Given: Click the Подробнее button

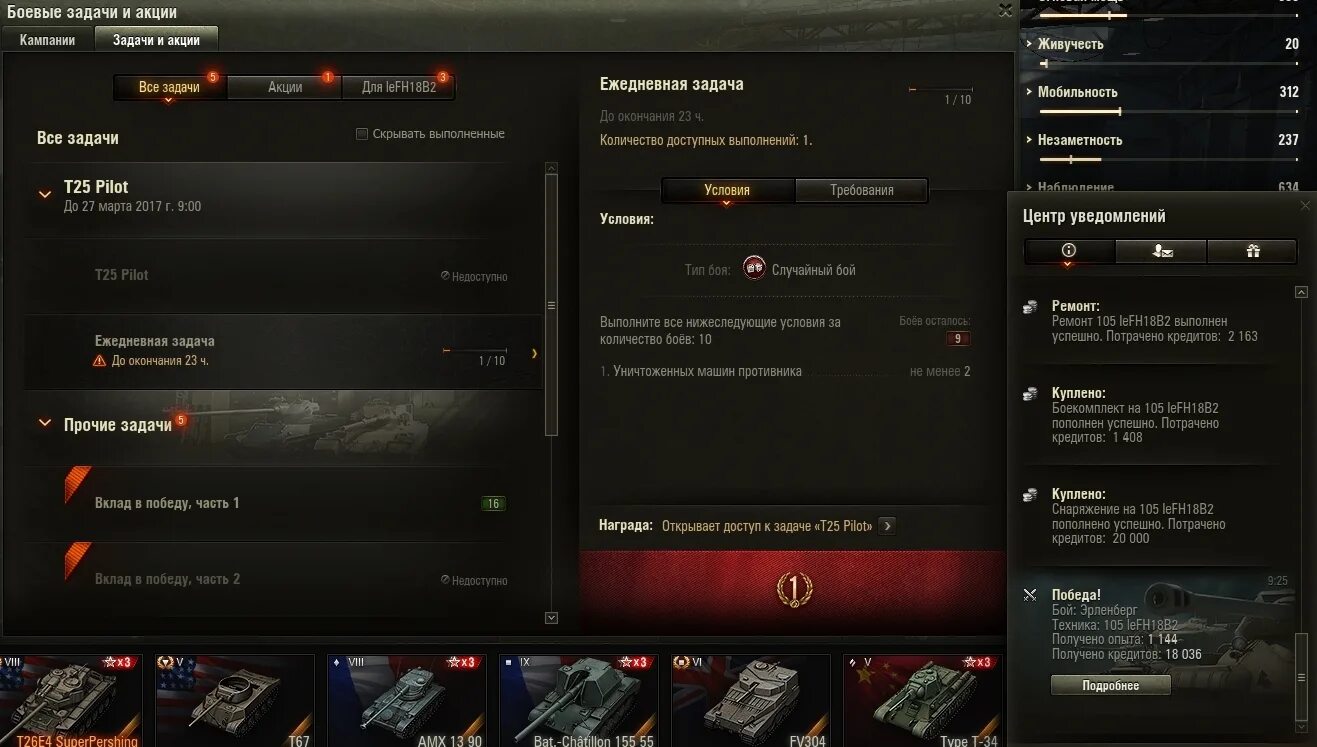Looking at the screenshot, I should 1110,686.
